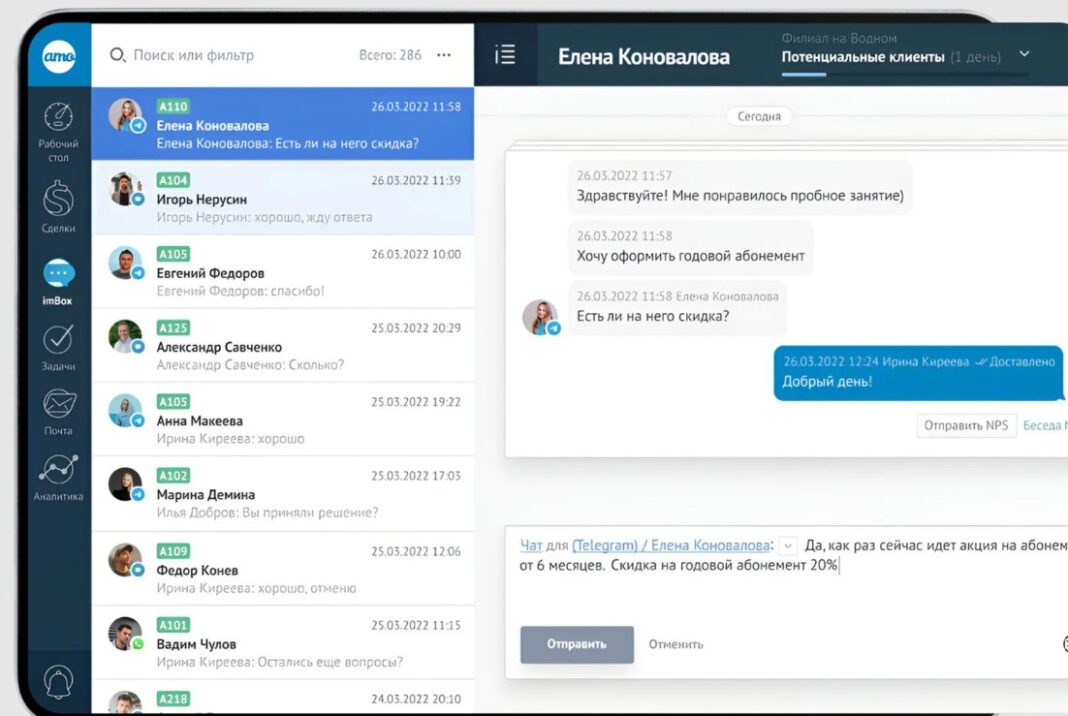This screenshot has height=716, width=1068.
Task: Expand the Потенциальные клиенты stage dropdown
Action: click(1024, 55)
